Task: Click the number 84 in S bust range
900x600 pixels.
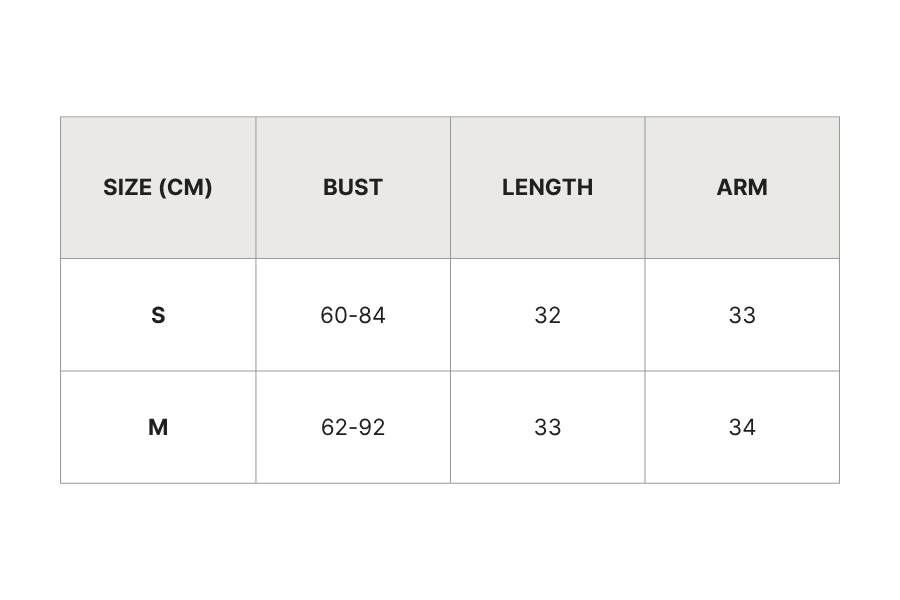Action: (x=372, y=315)
